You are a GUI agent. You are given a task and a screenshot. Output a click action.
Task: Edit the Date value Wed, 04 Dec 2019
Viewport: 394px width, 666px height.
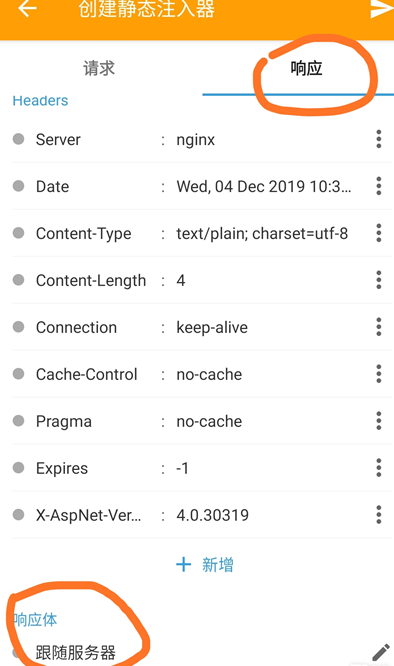[x=264, y=186]
